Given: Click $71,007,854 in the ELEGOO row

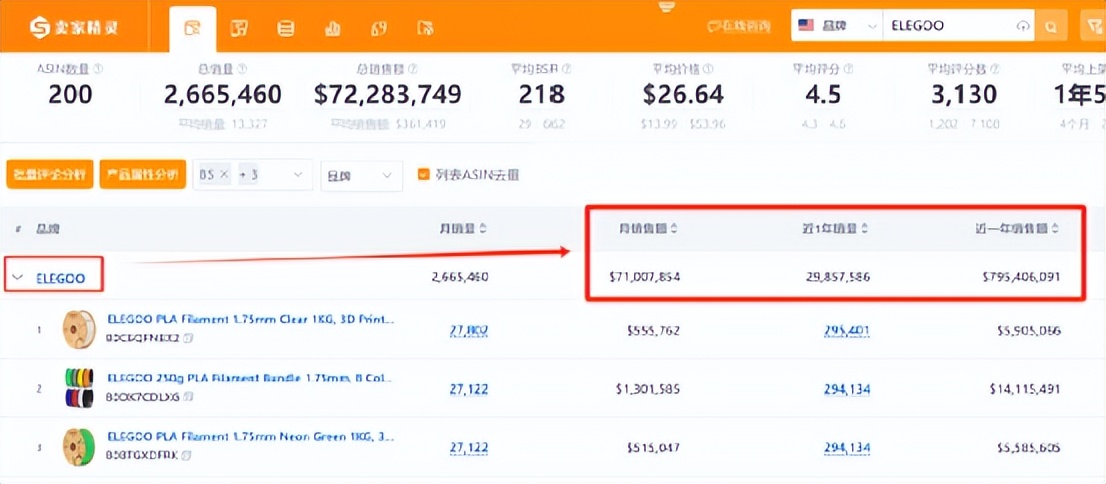Looking at the screenshot, I should pyautogui.click(x=644, y=278).
